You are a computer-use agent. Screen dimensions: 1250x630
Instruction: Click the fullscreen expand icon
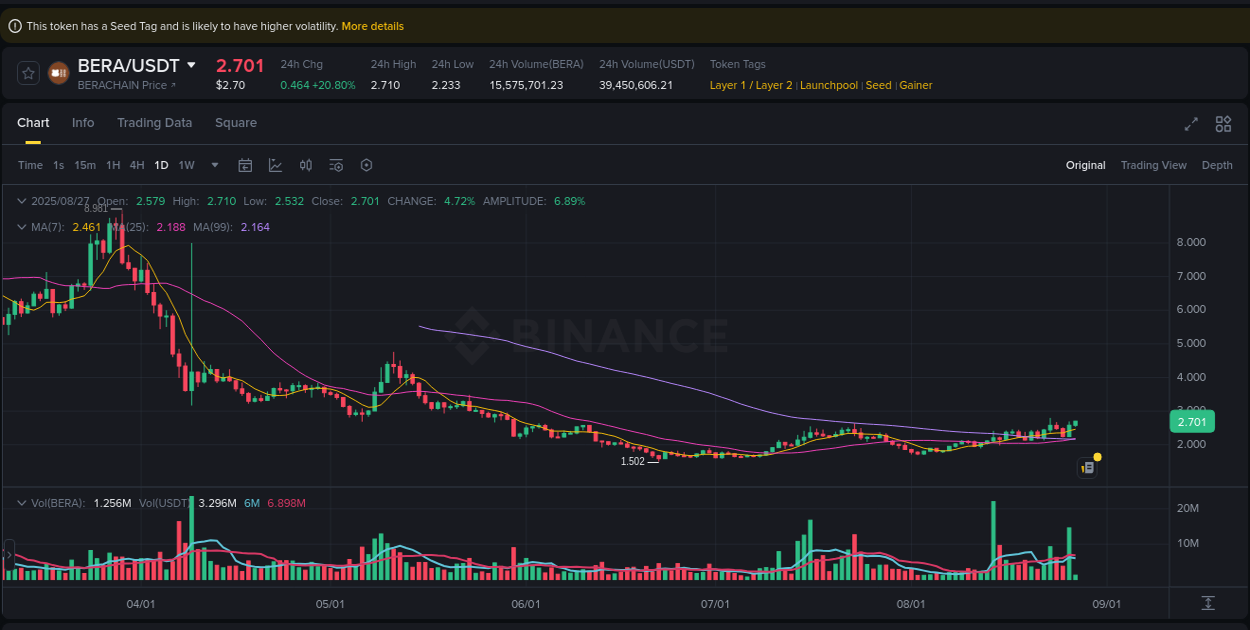pyautogui.click(x=1191, y=124)
